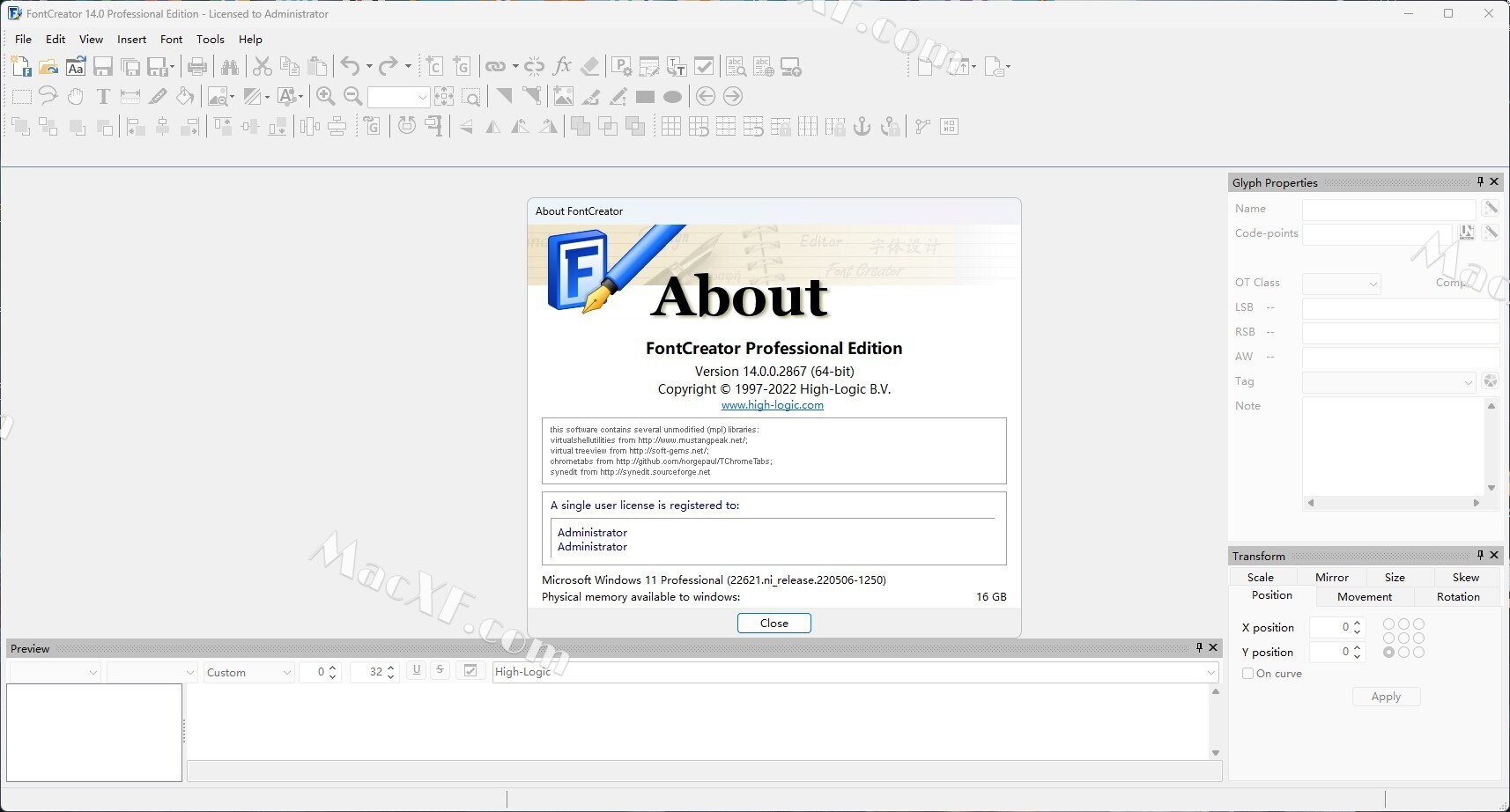The width and height of the screenshot is (1510, 812).
Task: Click the anchor icon in the toolbar
Action: [862, 127]
